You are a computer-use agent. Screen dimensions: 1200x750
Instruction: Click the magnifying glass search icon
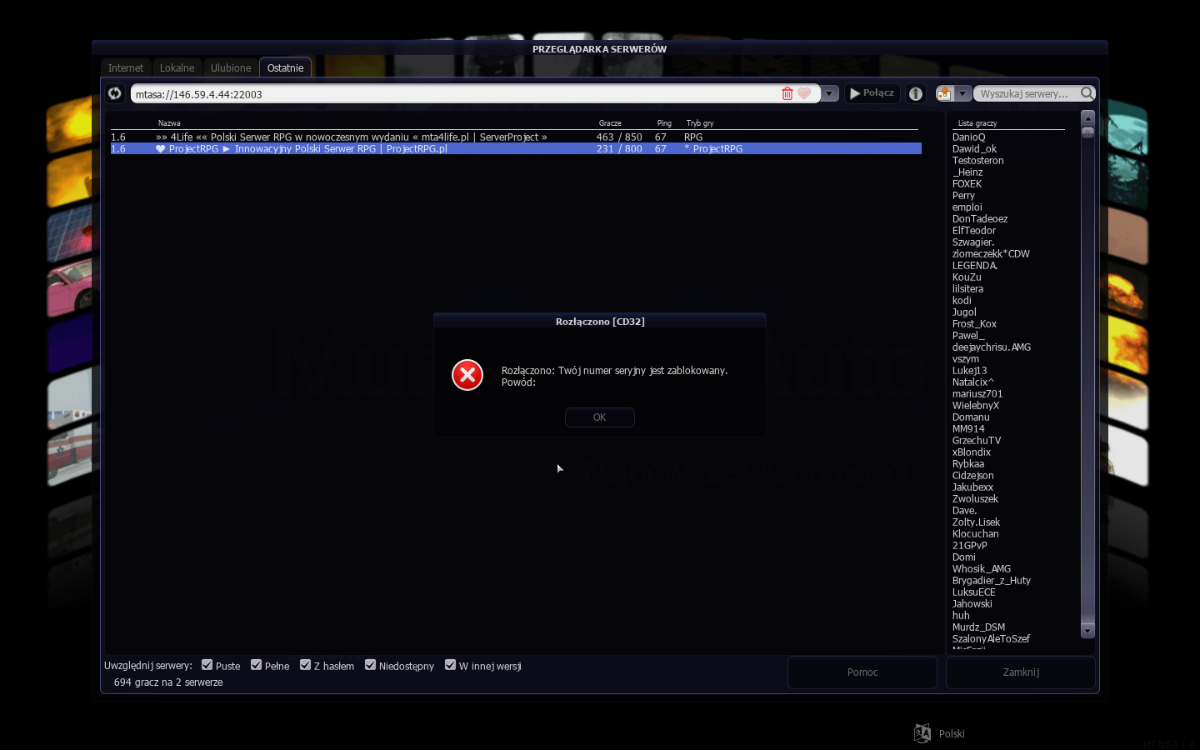1086,94
